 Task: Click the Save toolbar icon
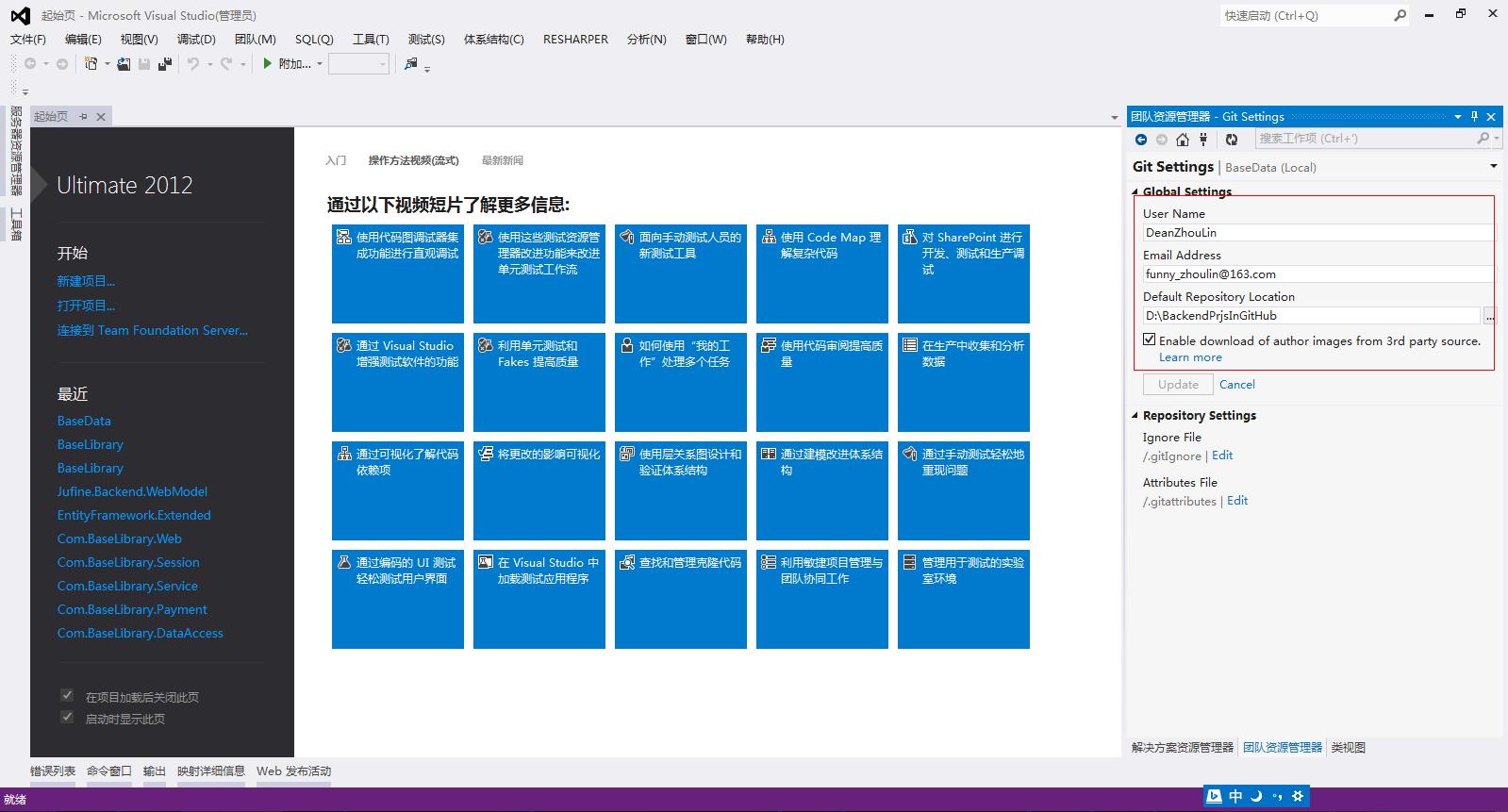tap(144, 63)
